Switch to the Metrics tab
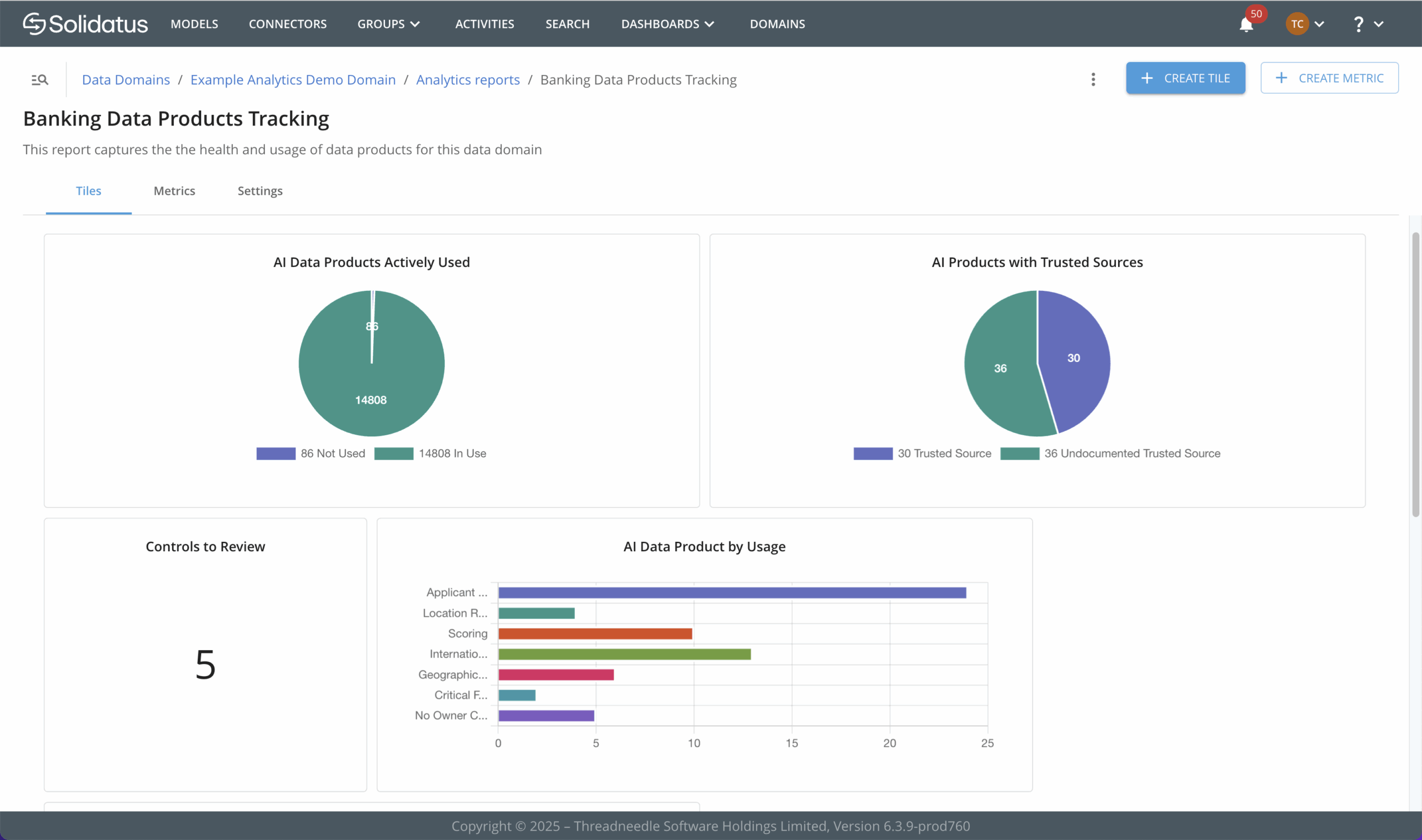This screenshot has height=840, width=1422. point(174,191)
